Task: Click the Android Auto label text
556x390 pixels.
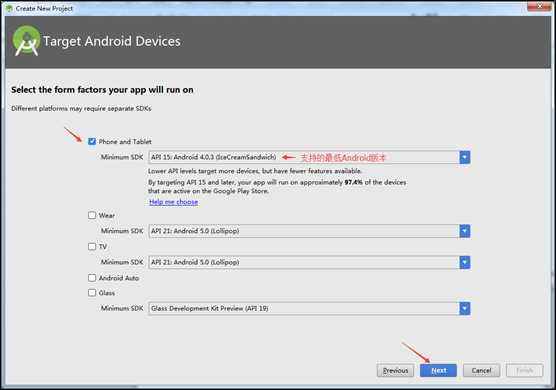Action: [119, 278]
